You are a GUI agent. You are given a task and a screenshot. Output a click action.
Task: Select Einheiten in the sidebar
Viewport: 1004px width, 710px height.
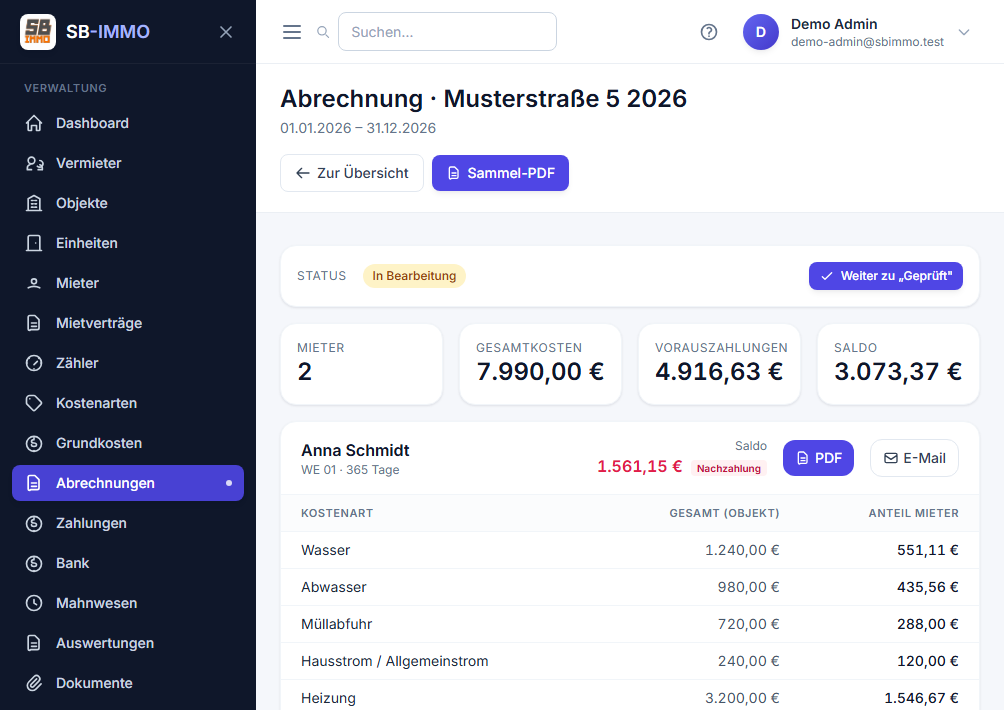click(128, 243)
